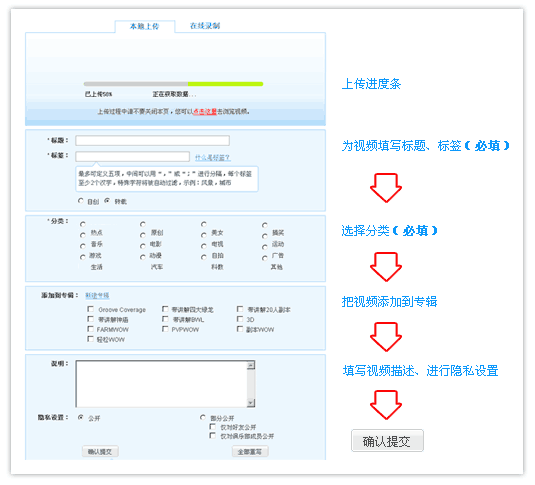Open the 新建专辑 link

(x=97, y=295)
